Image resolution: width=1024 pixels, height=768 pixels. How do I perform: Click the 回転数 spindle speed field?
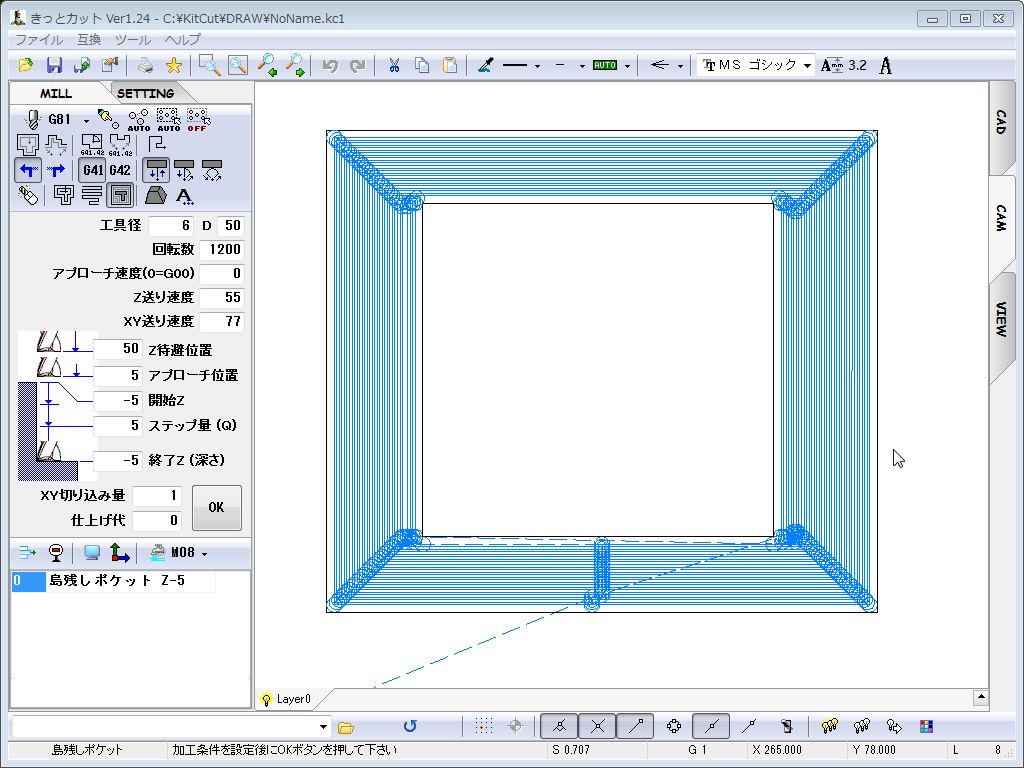point(222,249)
